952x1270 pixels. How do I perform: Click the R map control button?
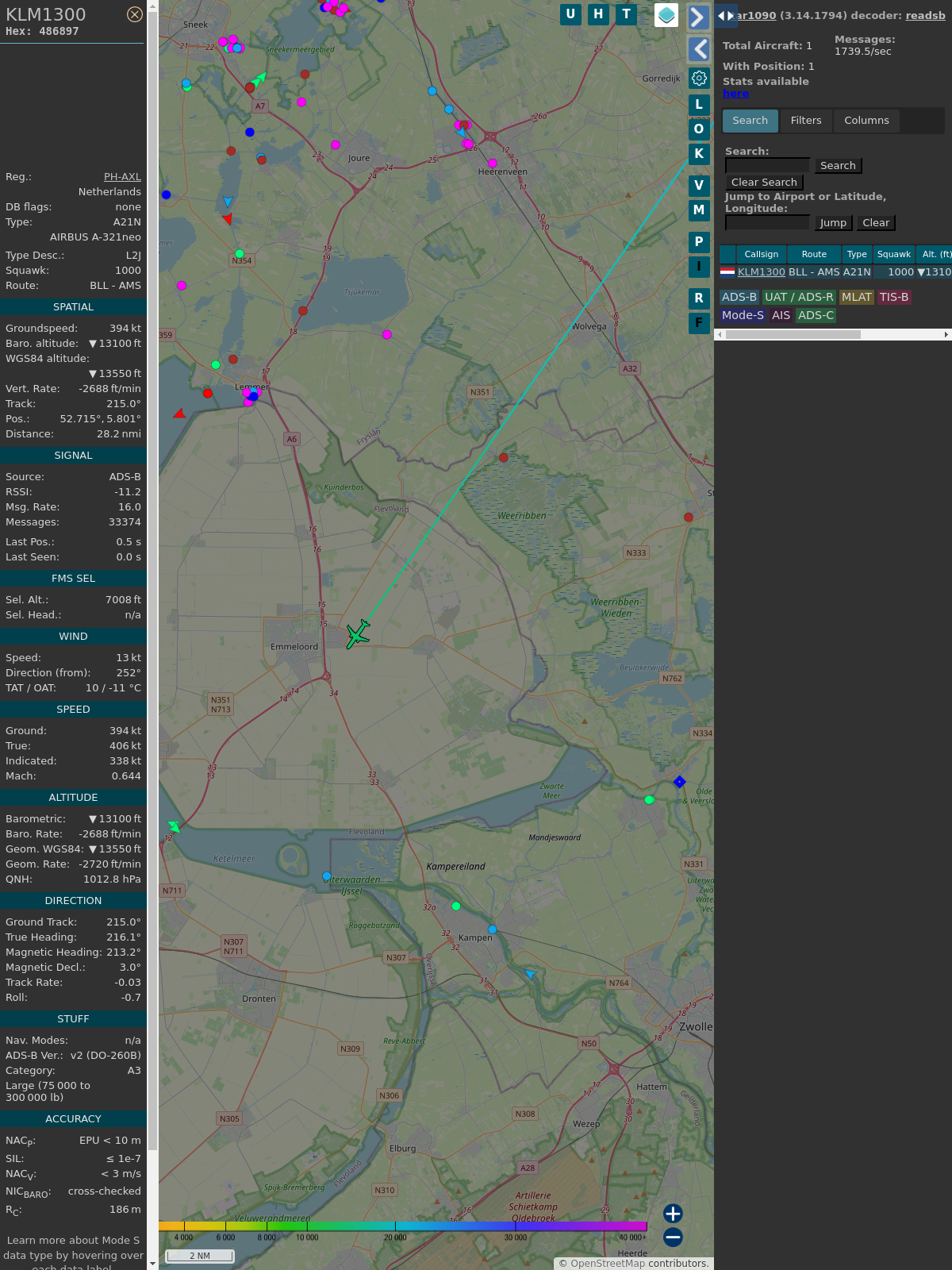699,298
